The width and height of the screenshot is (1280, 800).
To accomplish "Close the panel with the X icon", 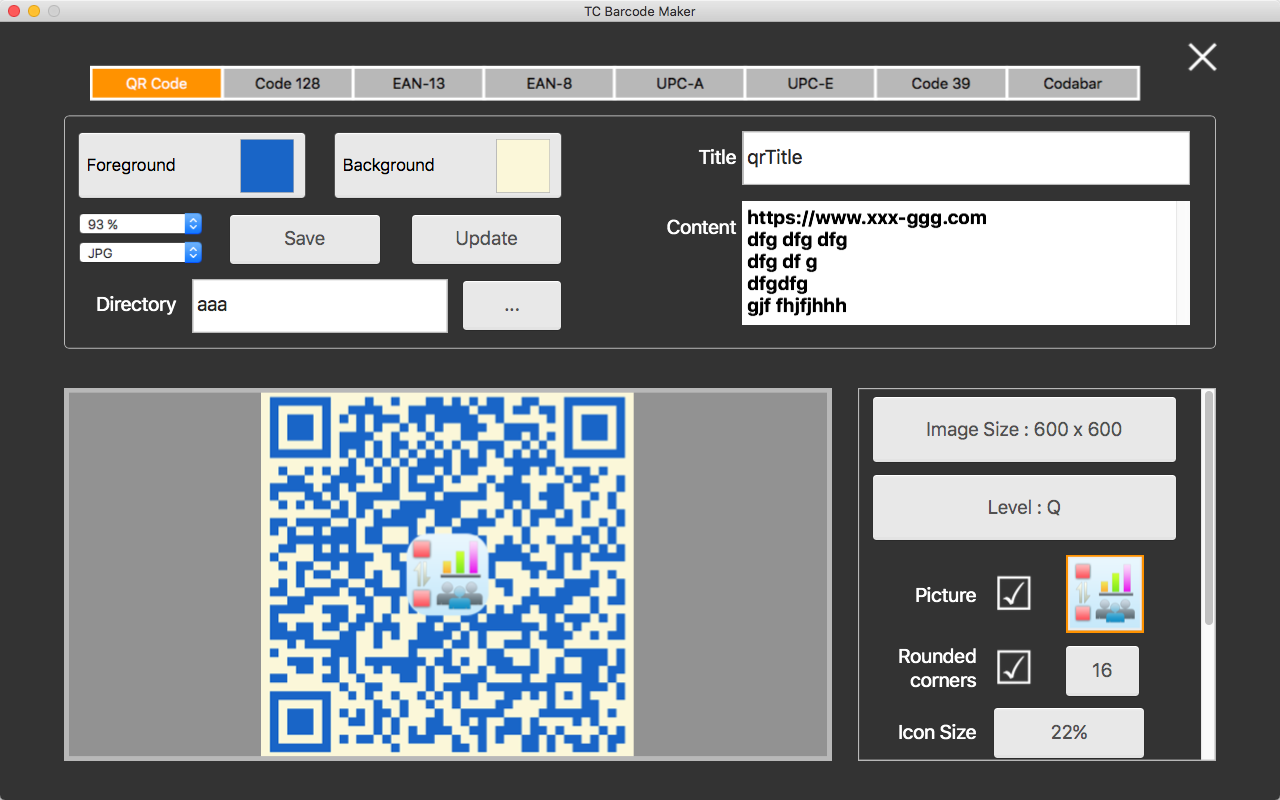I will pyautogui.click(x=1202, y=57).
